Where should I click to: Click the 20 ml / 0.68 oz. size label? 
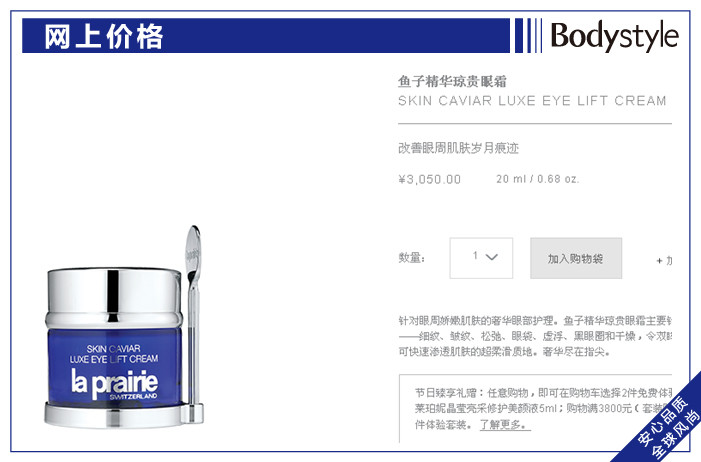click(537, 179)
